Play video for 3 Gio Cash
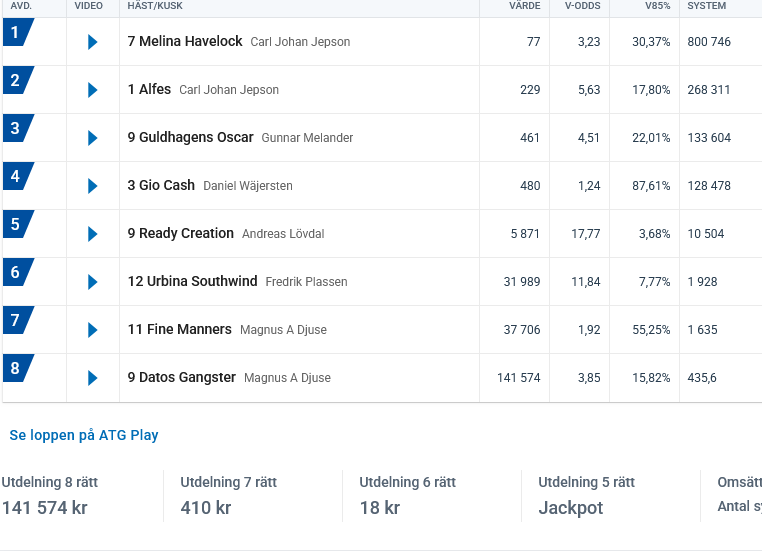 click(93, 186)
